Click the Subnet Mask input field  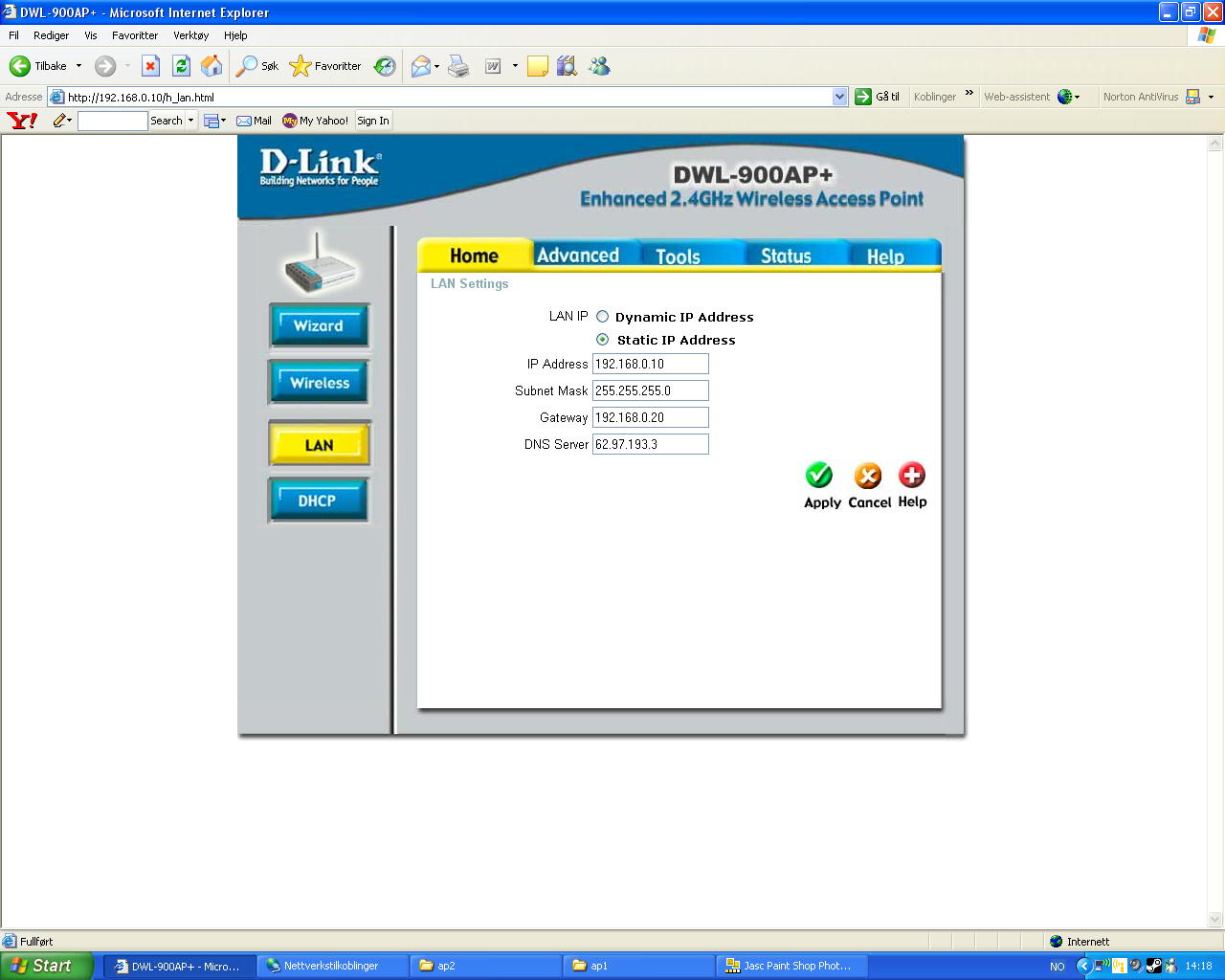[651, 390]
